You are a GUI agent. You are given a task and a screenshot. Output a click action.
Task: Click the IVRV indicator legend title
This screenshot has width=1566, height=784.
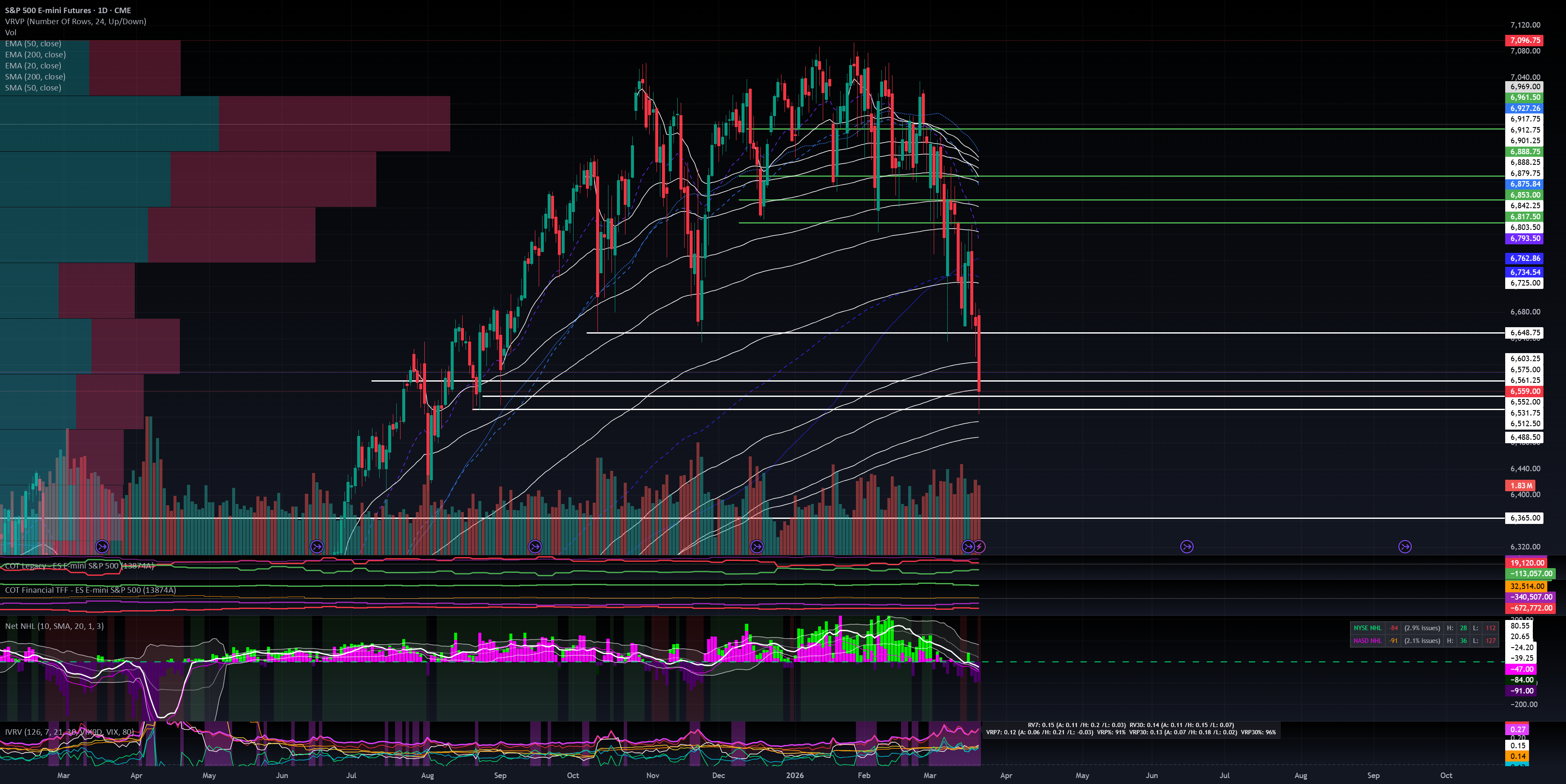[x=69, y=732]
